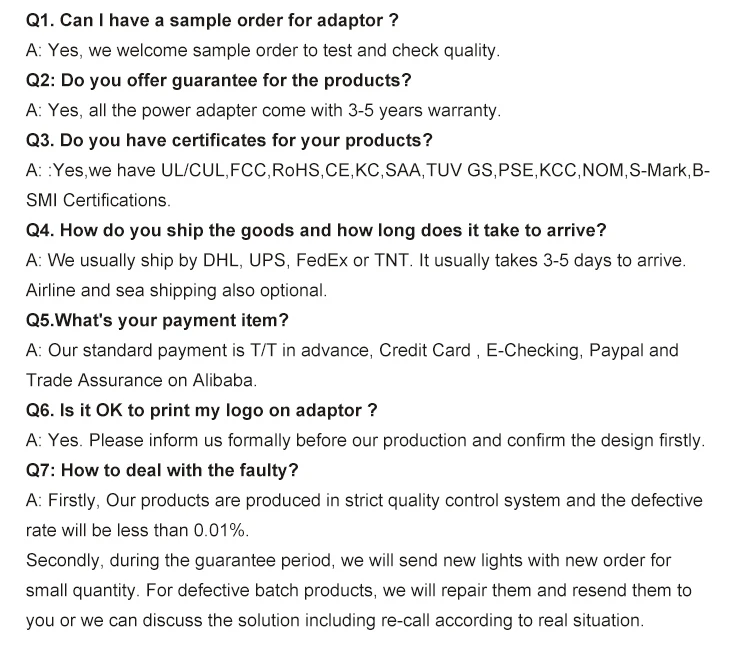Click the DHL, UPS, FedEx answer line

coord(355,260)
